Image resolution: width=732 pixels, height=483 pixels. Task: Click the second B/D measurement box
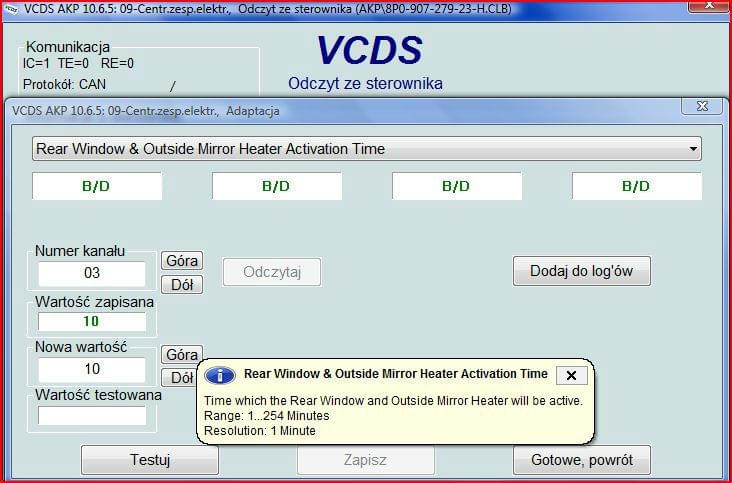tap(277, 186)
